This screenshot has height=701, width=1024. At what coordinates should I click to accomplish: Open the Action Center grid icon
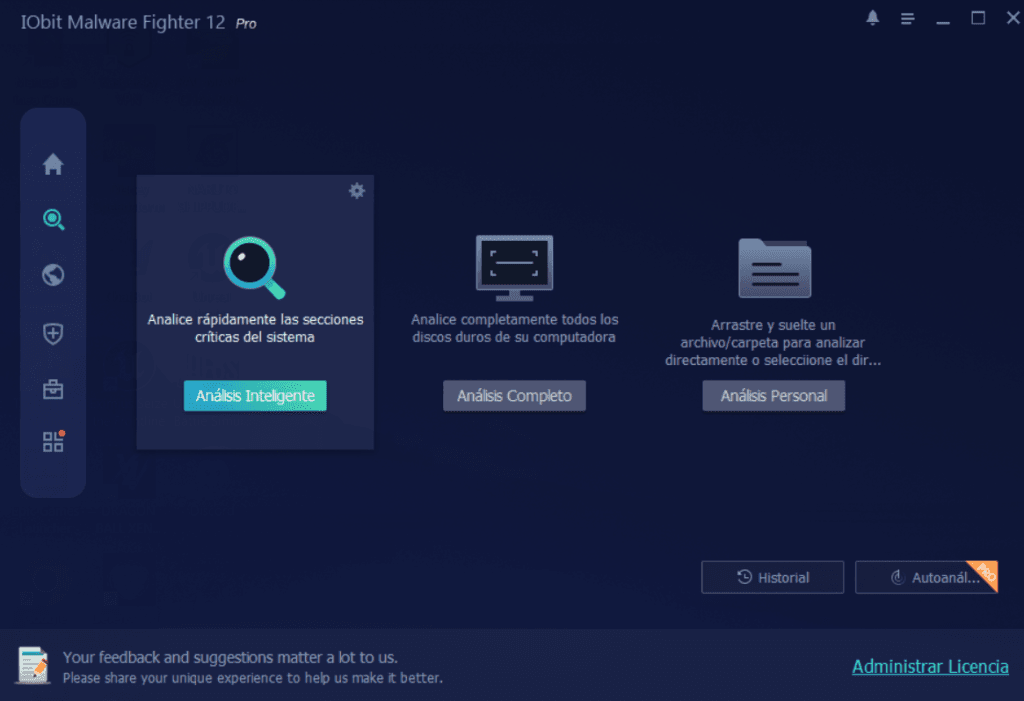tap(54, 442)
